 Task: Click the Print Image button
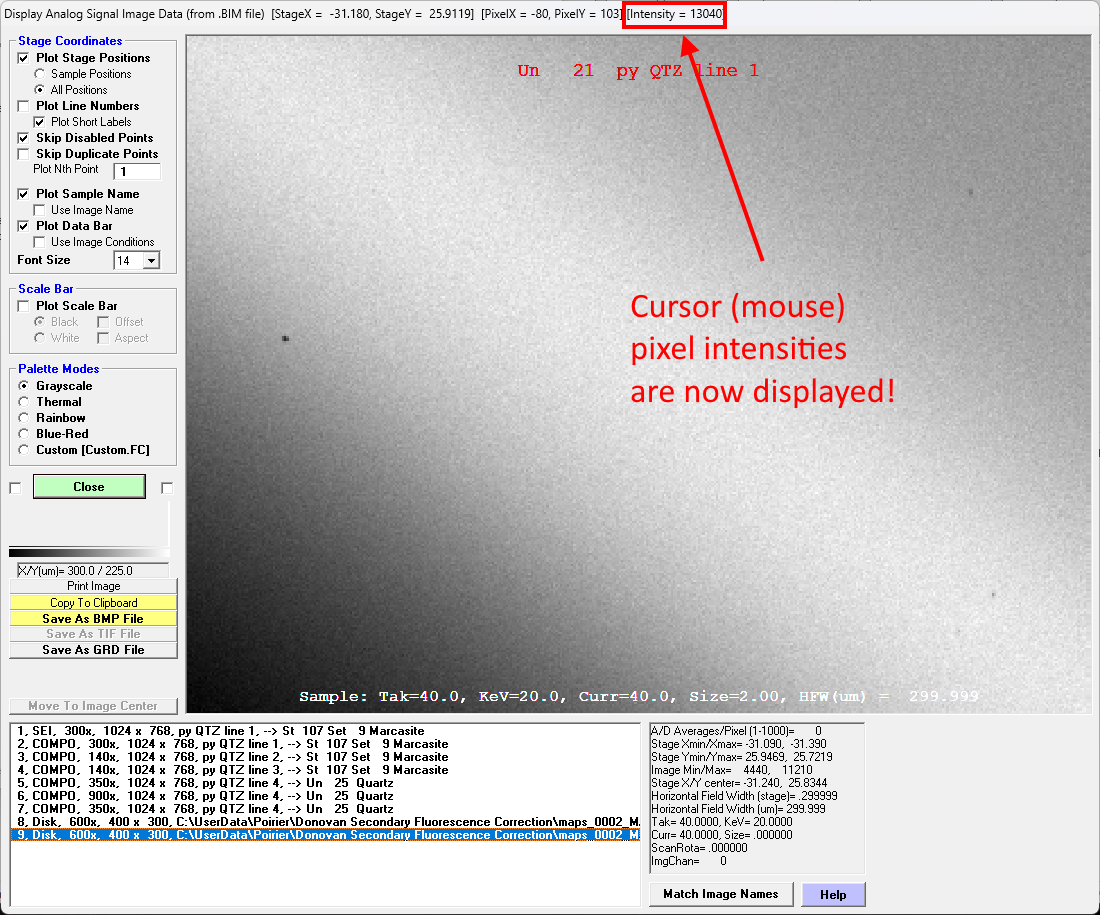tap(93, 586)
